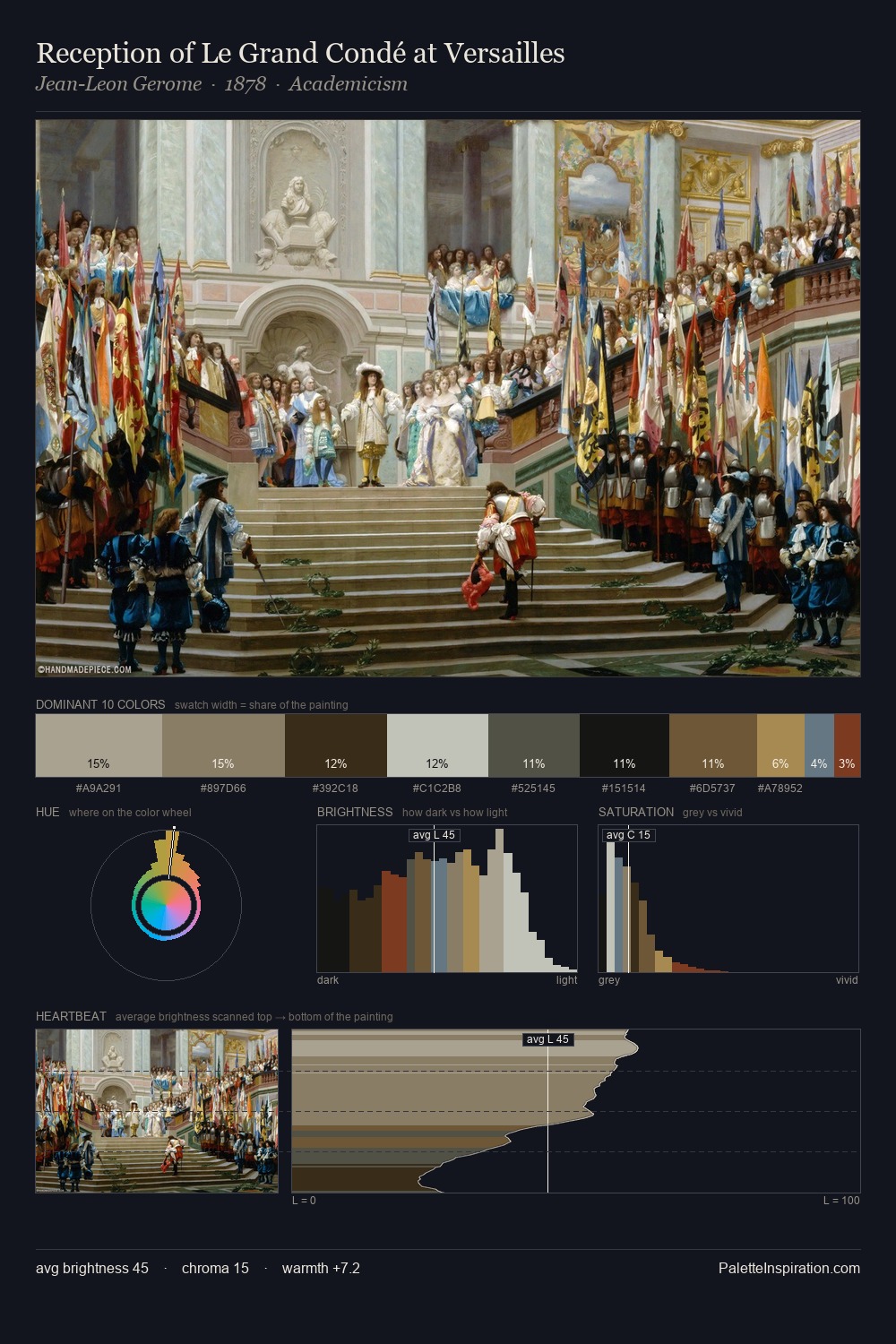Click the saturation histogram chart
The height and width of the screenshot is (1344, 896).
728,899
